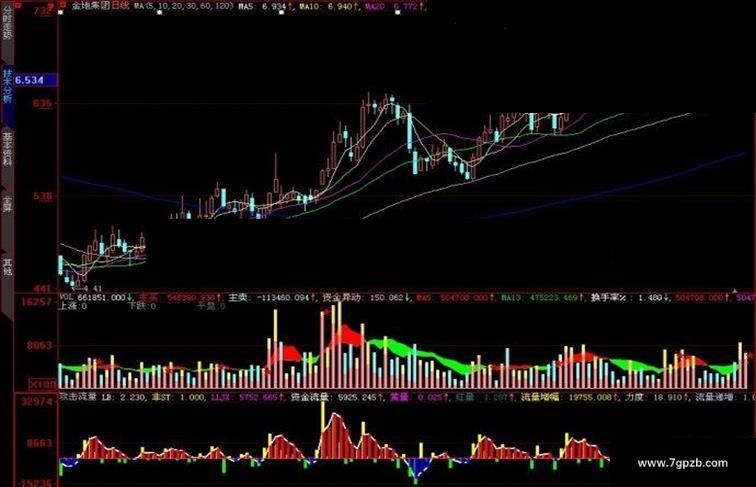This screenshot has height=487, width=756.
Task: Click the stock name 金地集团 in header
Action: click(91, 6)
